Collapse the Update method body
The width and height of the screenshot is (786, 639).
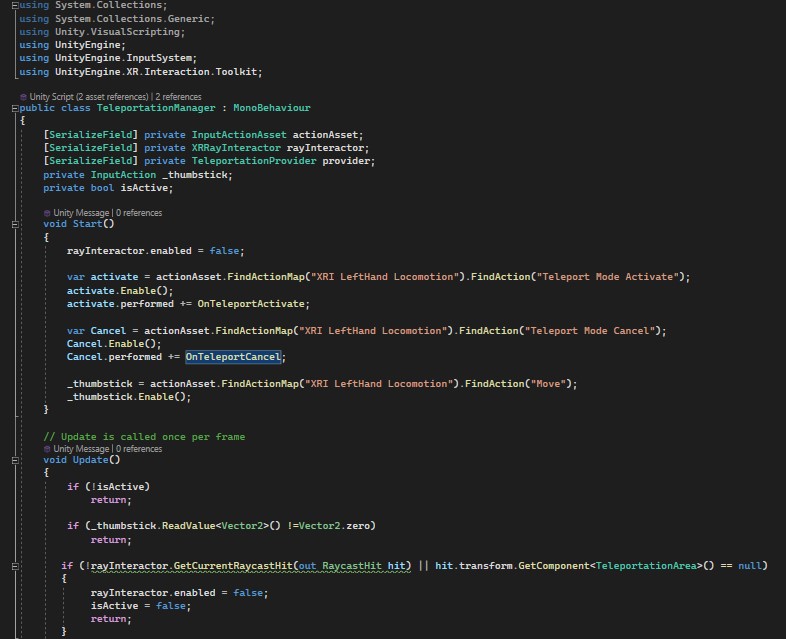(x=14, y=460)
